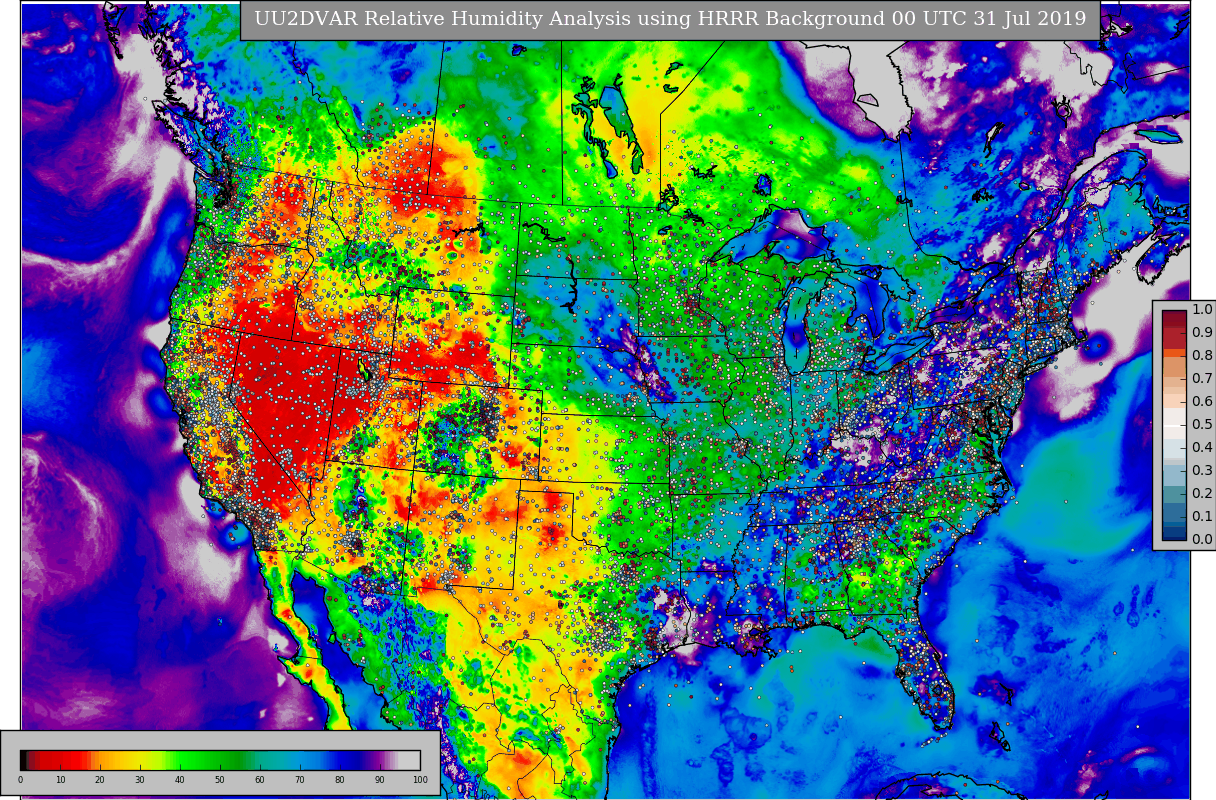
Task: Click the 20 label on the humidity colorbar
Action: [x=100, y=779]
